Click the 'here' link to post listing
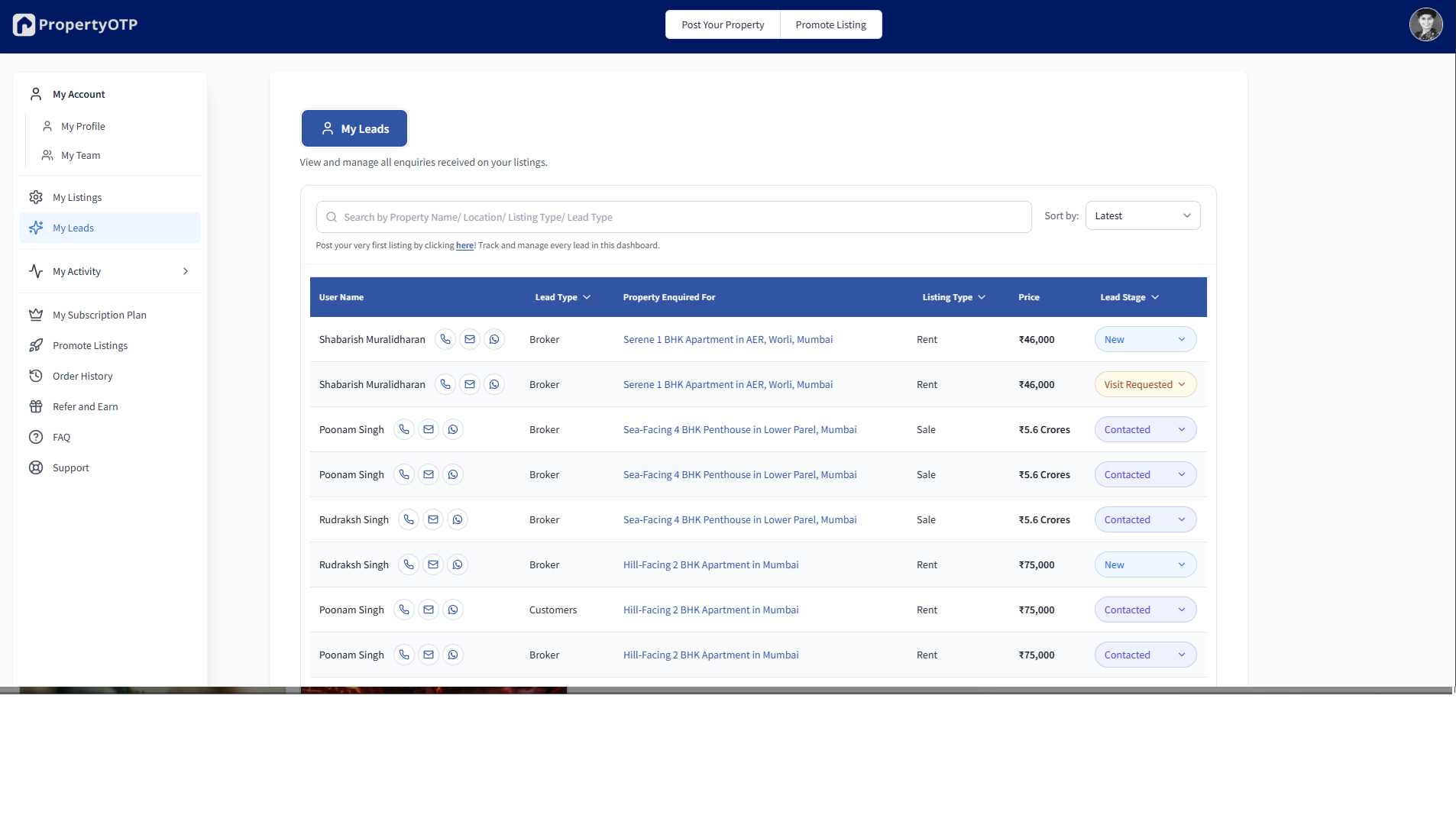This screenshot has width=1456, height=815. (x=464, y=245)
